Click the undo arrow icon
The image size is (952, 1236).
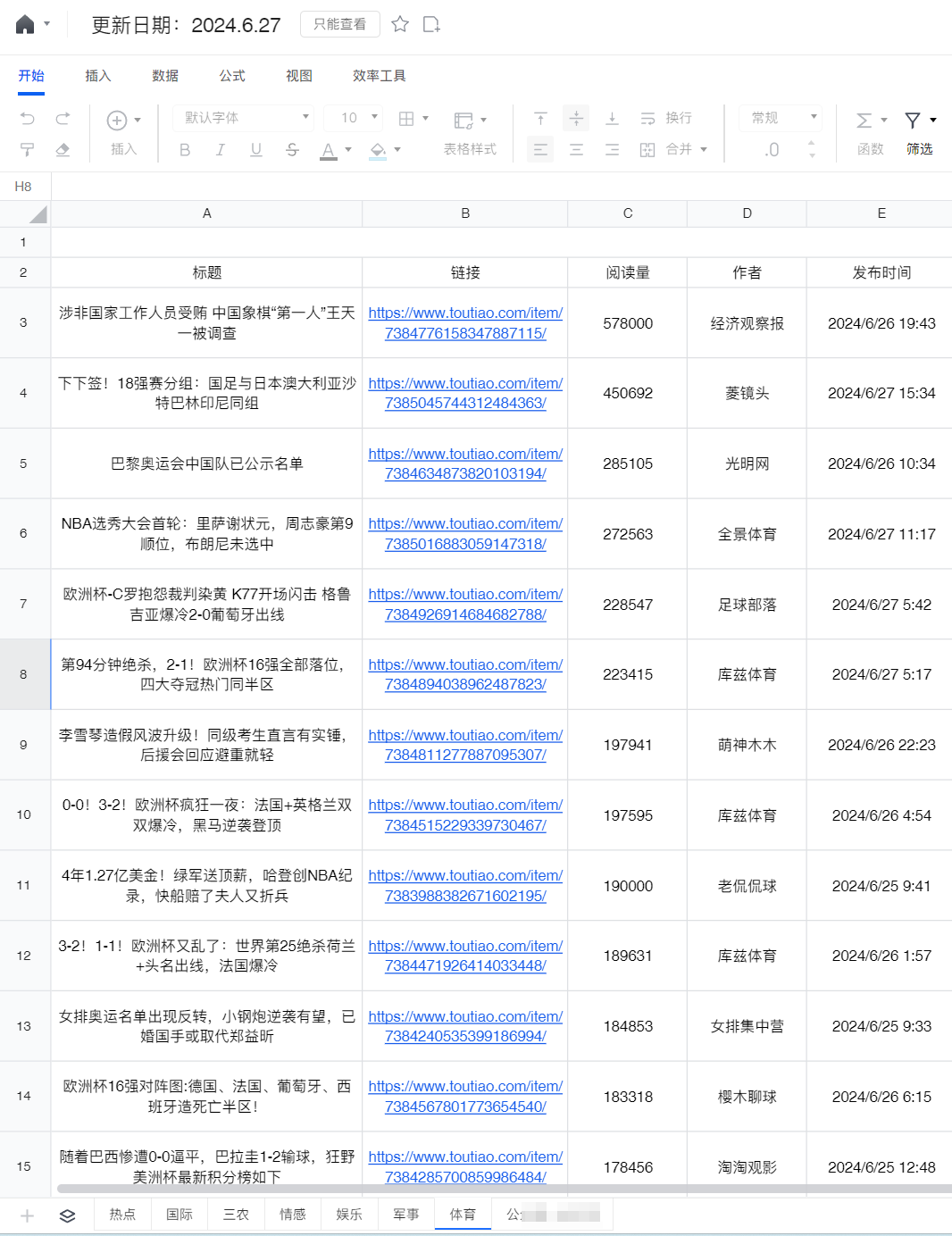point(28,119)
